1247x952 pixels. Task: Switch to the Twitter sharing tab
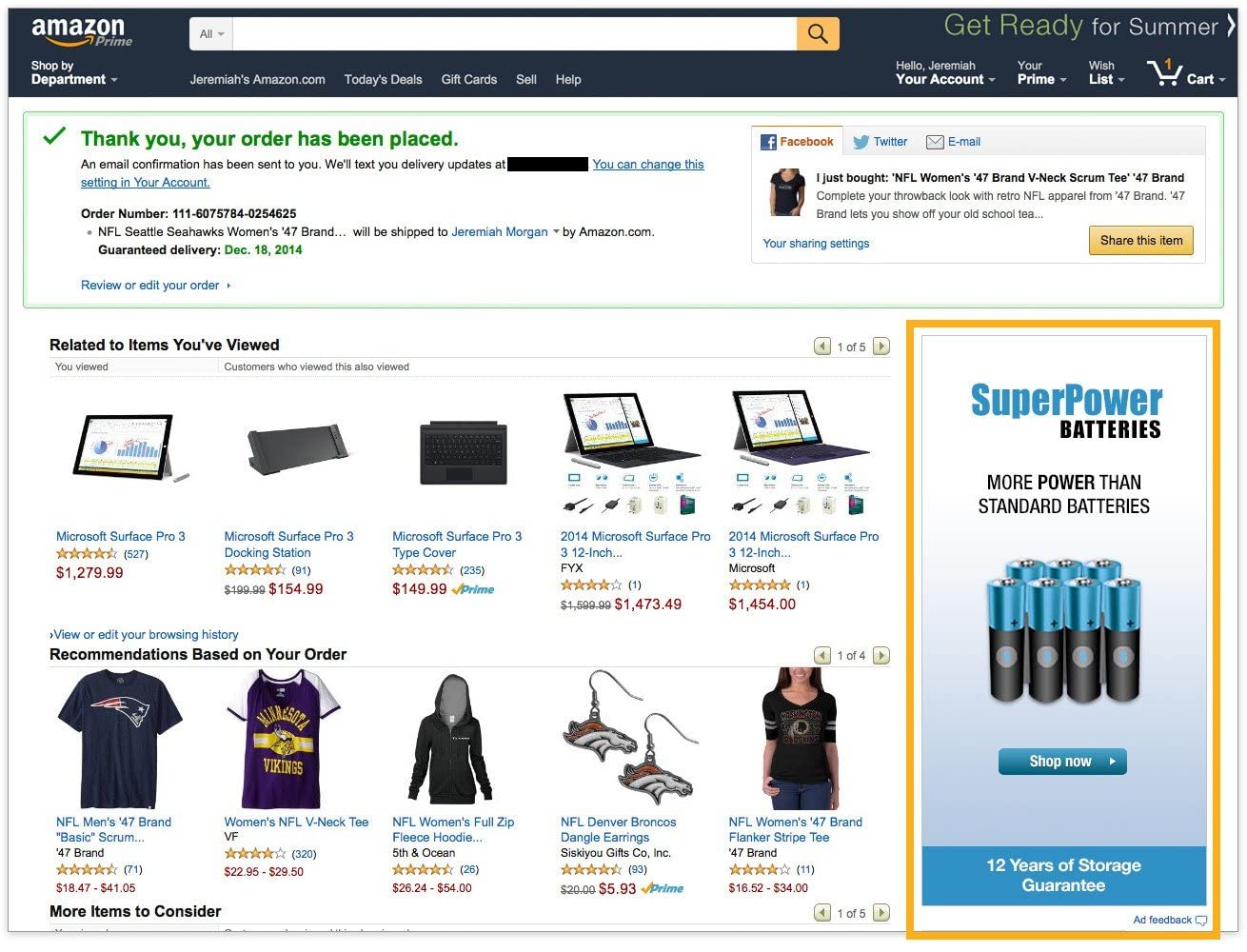(x=881, y=142)
